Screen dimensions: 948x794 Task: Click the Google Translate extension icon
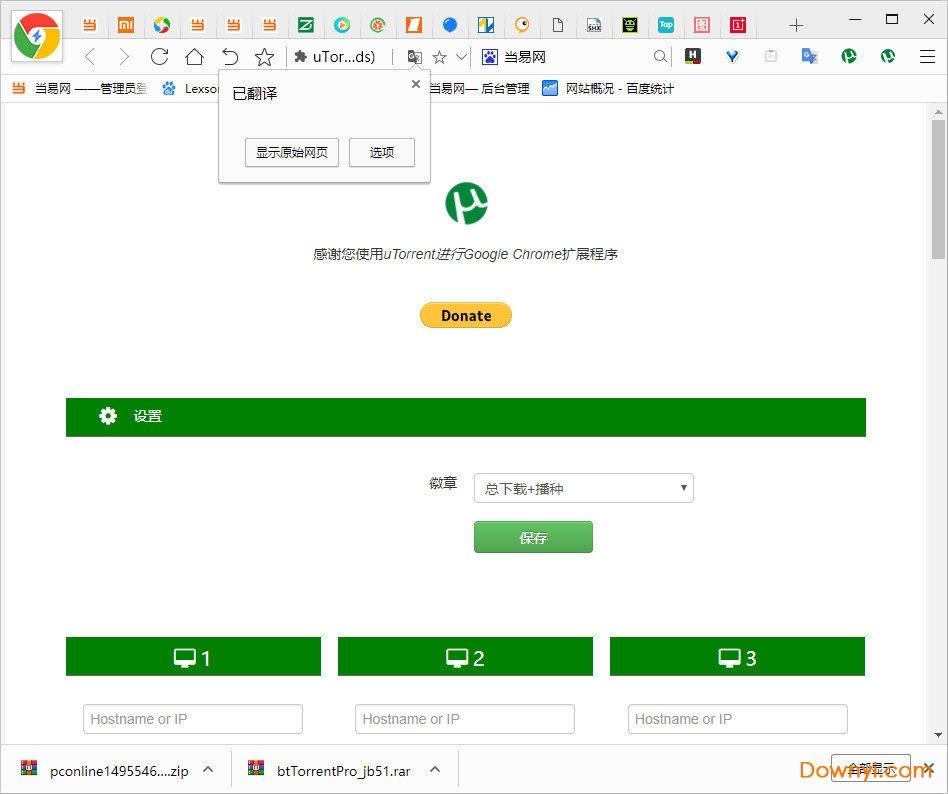click(x=809, y=57)
